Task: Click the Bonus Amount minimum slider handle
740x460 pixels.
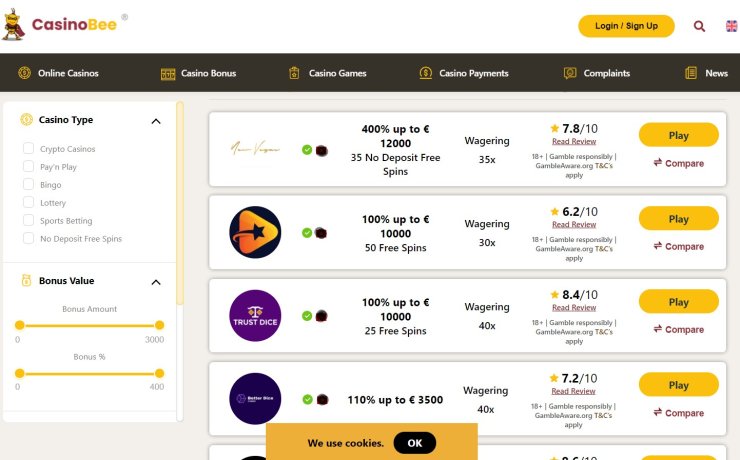Action: 19,325
